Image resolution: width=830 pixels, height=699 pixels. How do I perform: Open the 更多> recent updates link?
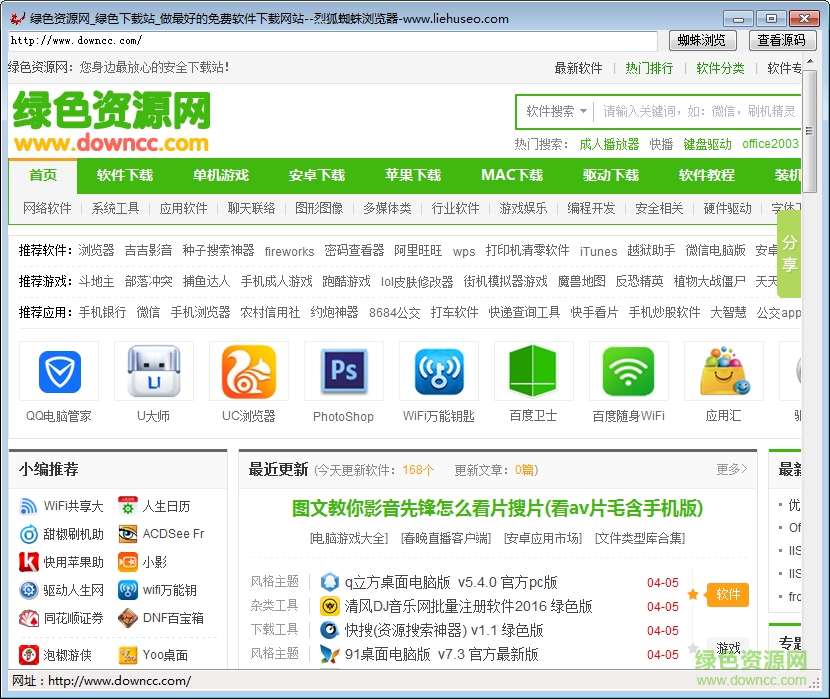coord(729,470)
